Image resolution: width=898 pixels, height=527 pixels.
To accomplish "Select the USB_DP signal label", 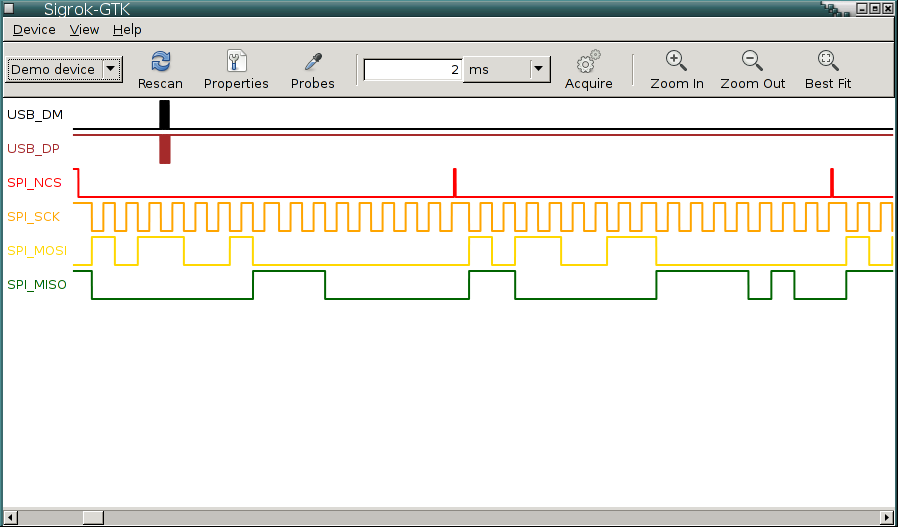I will click(x=33, y=149).
